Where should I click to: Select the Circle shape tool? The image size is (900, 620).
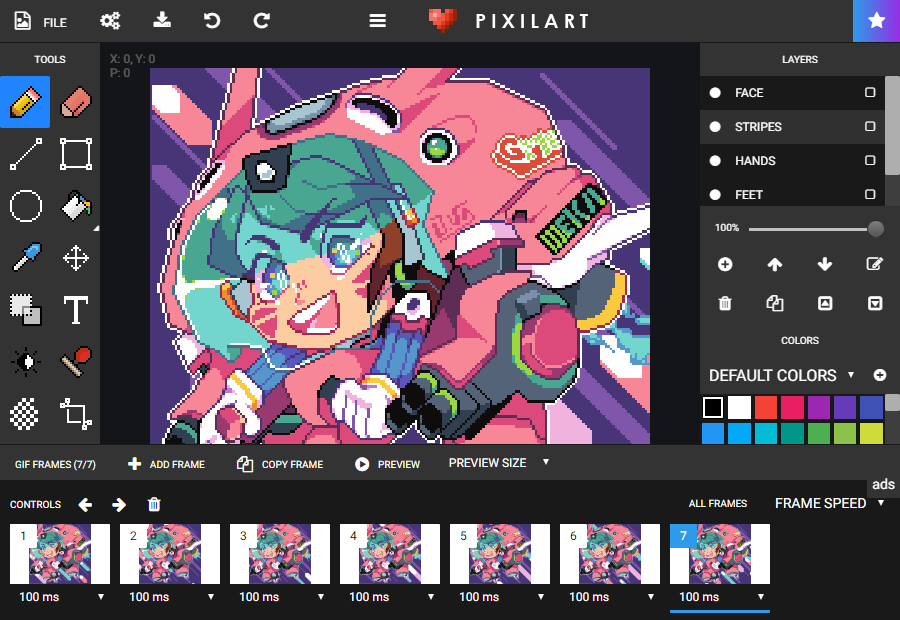[25, 205]
